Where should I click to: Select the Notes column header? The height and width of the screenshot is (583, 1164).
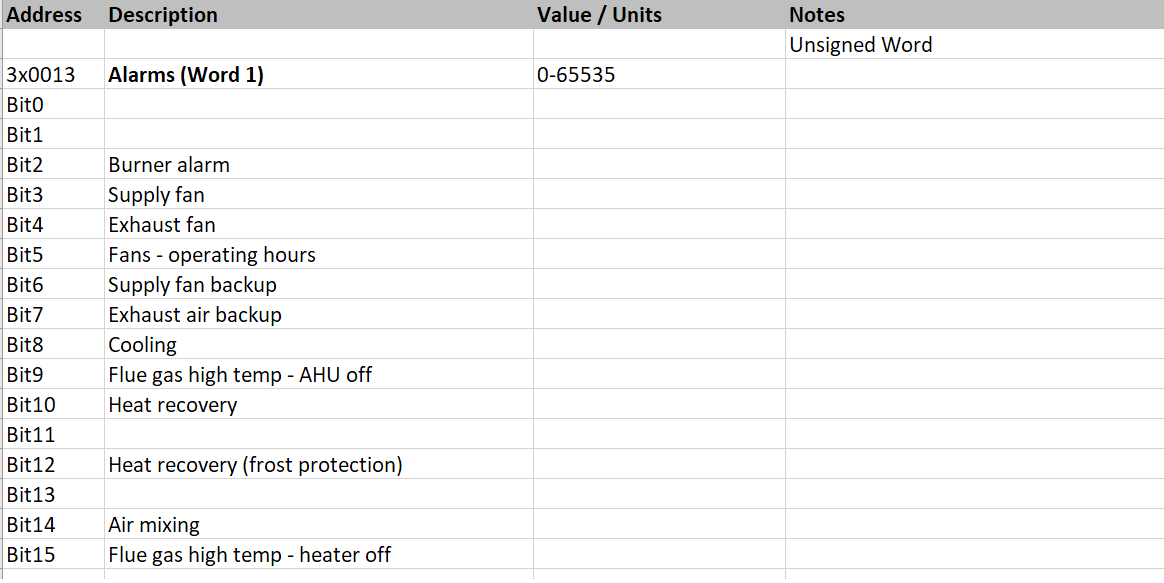(817, 15)
